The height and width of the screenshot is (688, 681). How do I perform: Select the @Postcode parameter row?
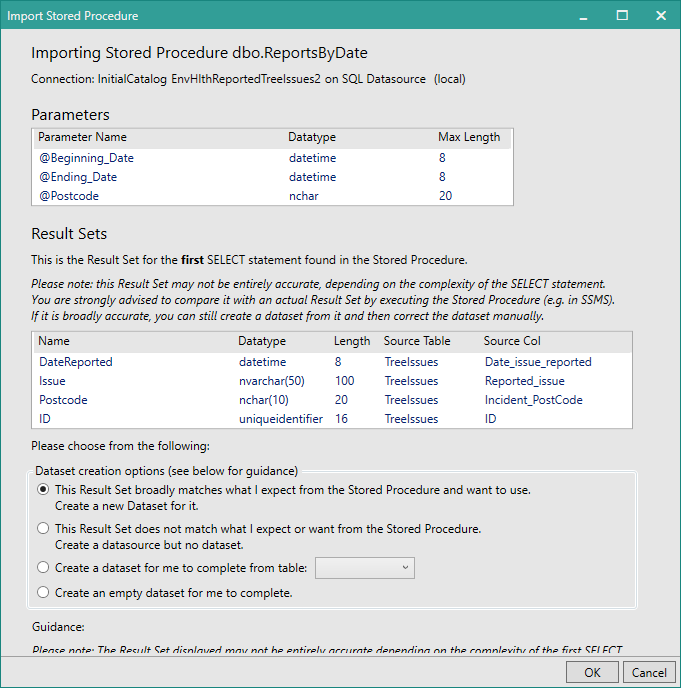click(272, 196)
